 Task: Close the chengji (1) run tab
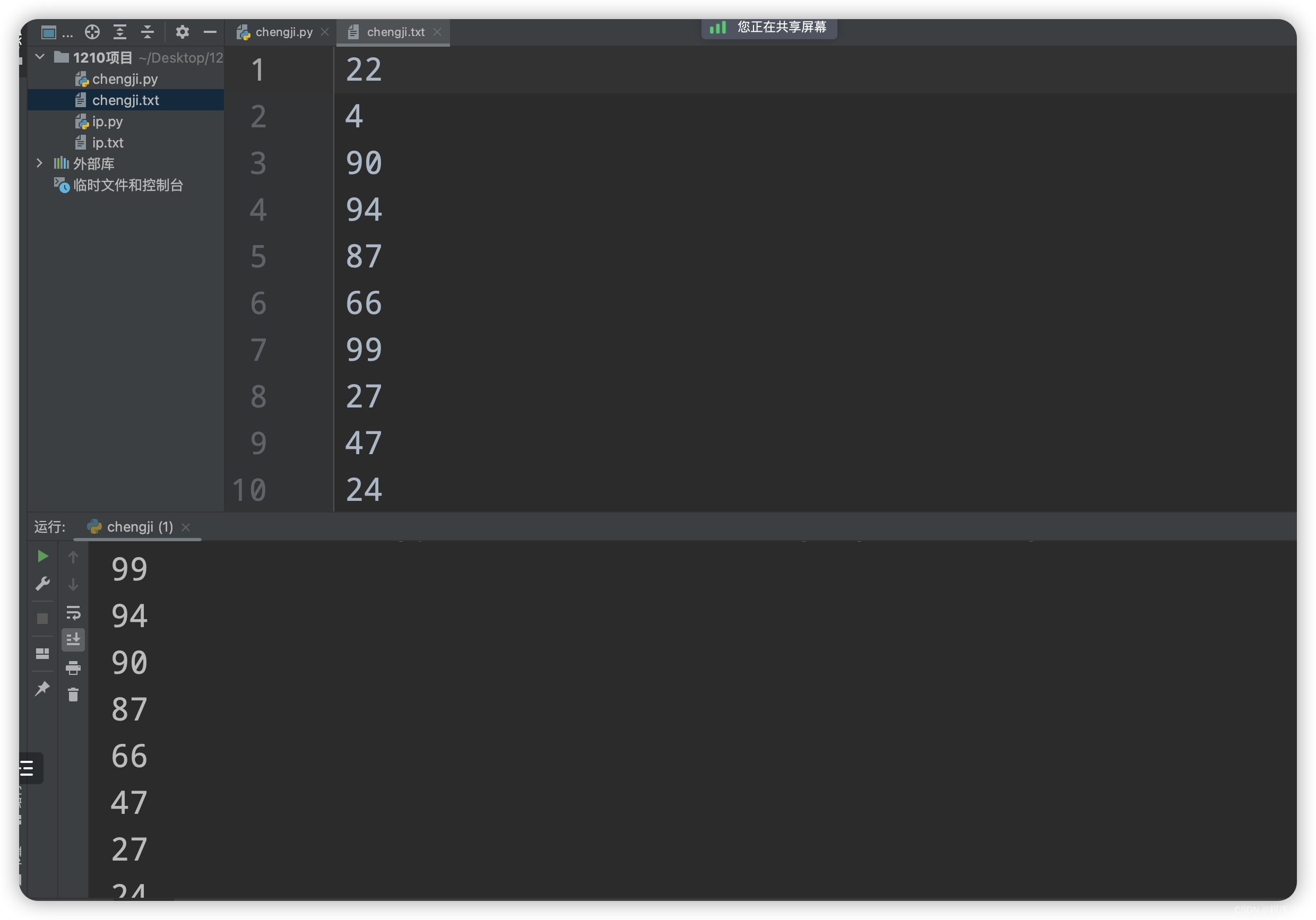pyautogui.click(x=186, y=527)
